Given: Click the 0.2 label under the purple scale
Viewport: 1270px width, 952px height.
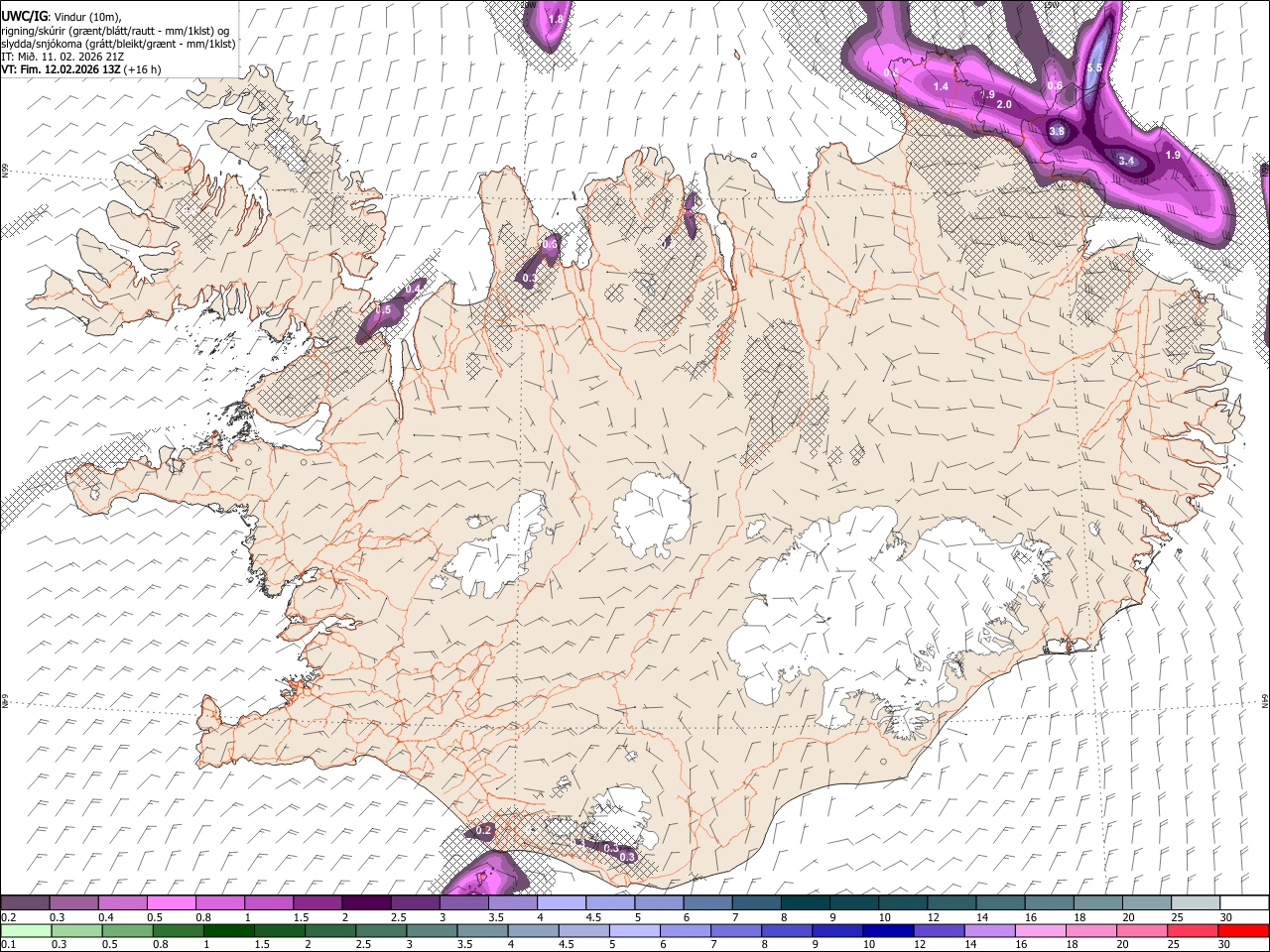Looking at the screenshot, I should (8, 917).
